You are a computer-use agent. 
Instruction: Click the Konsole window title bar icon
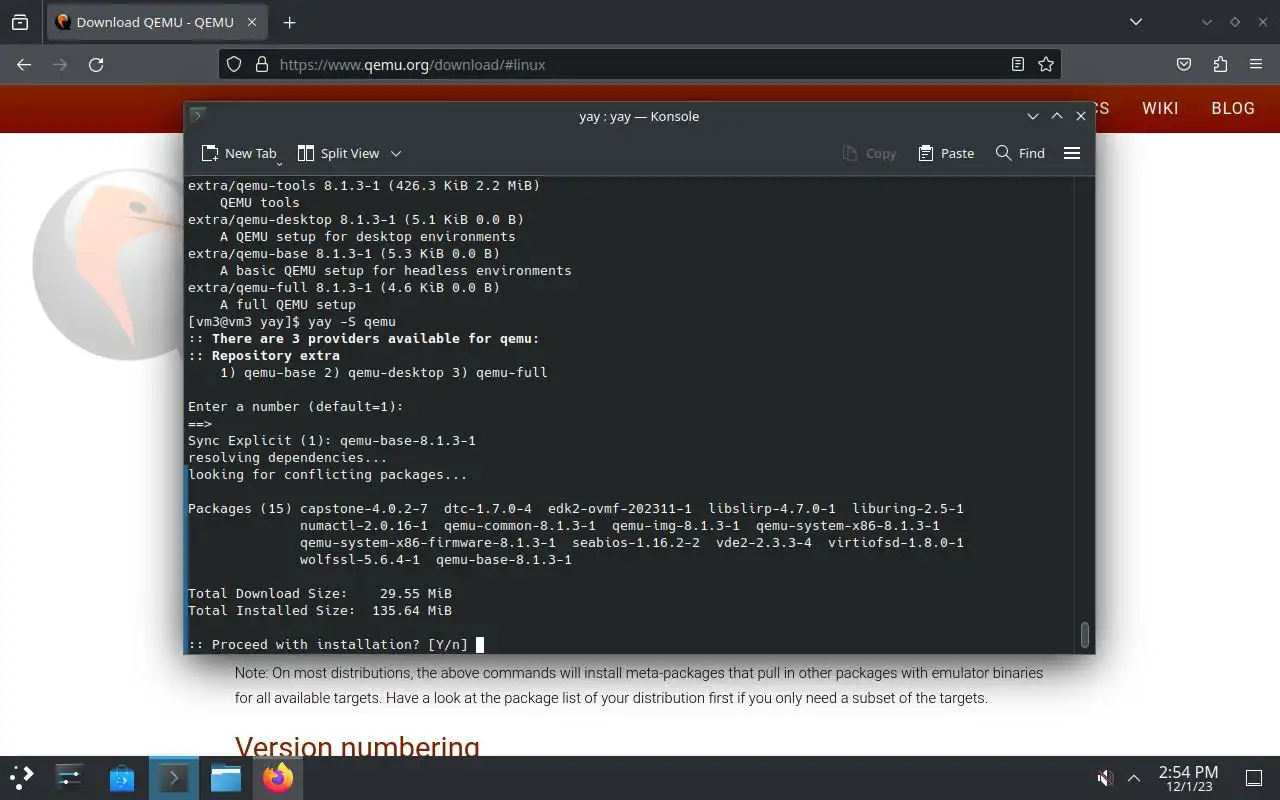[x=198, y=115]
